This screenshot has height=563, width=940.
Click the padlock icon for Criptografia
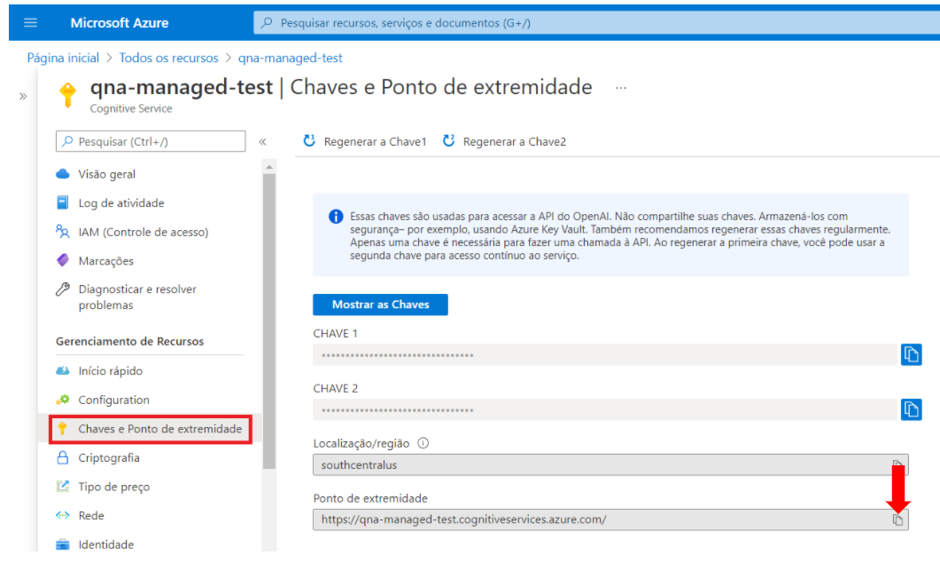[x=62, y=457]
